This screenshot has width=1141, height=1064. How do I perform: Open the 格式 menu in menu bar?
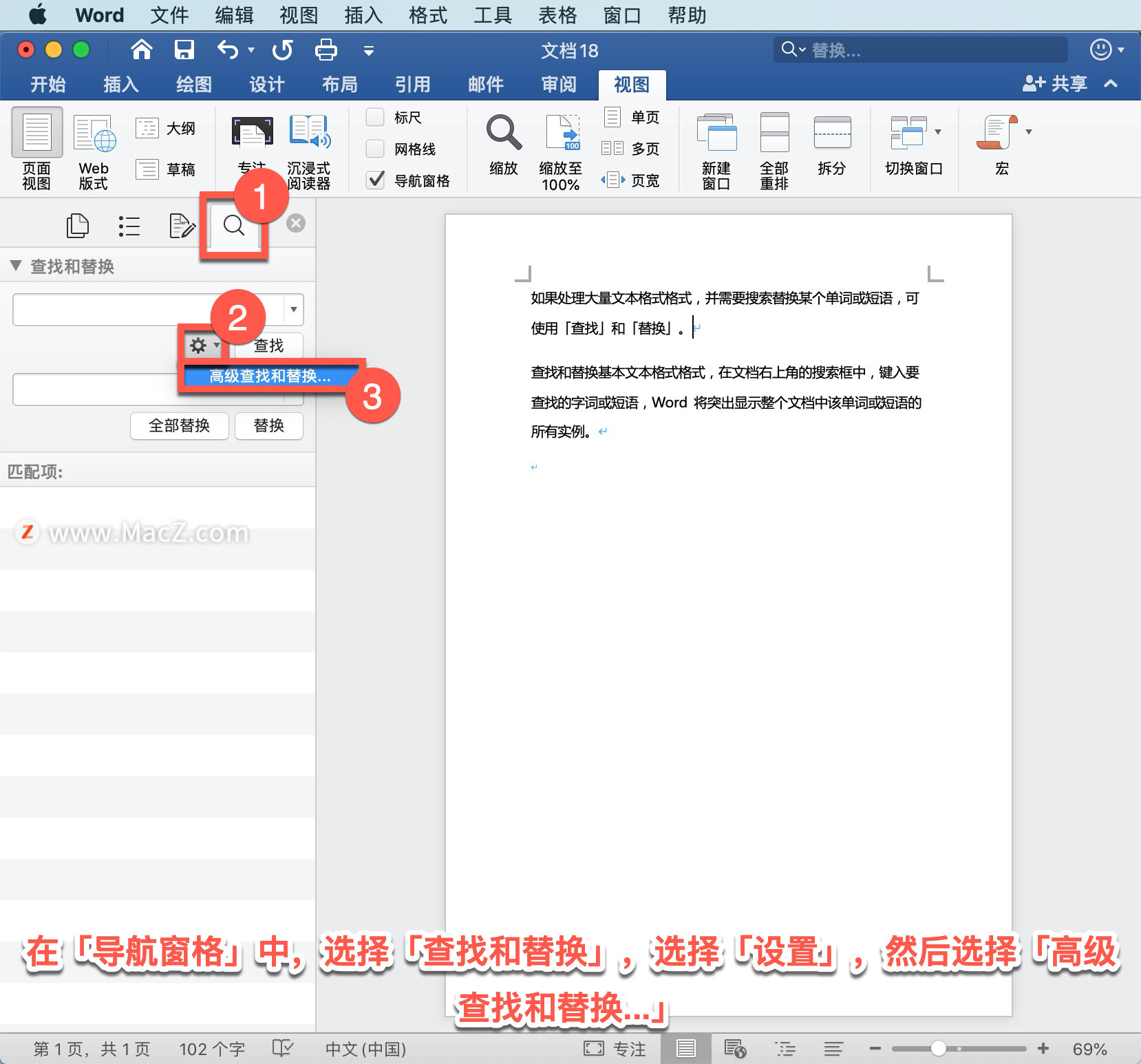click(x=428, y=15)
